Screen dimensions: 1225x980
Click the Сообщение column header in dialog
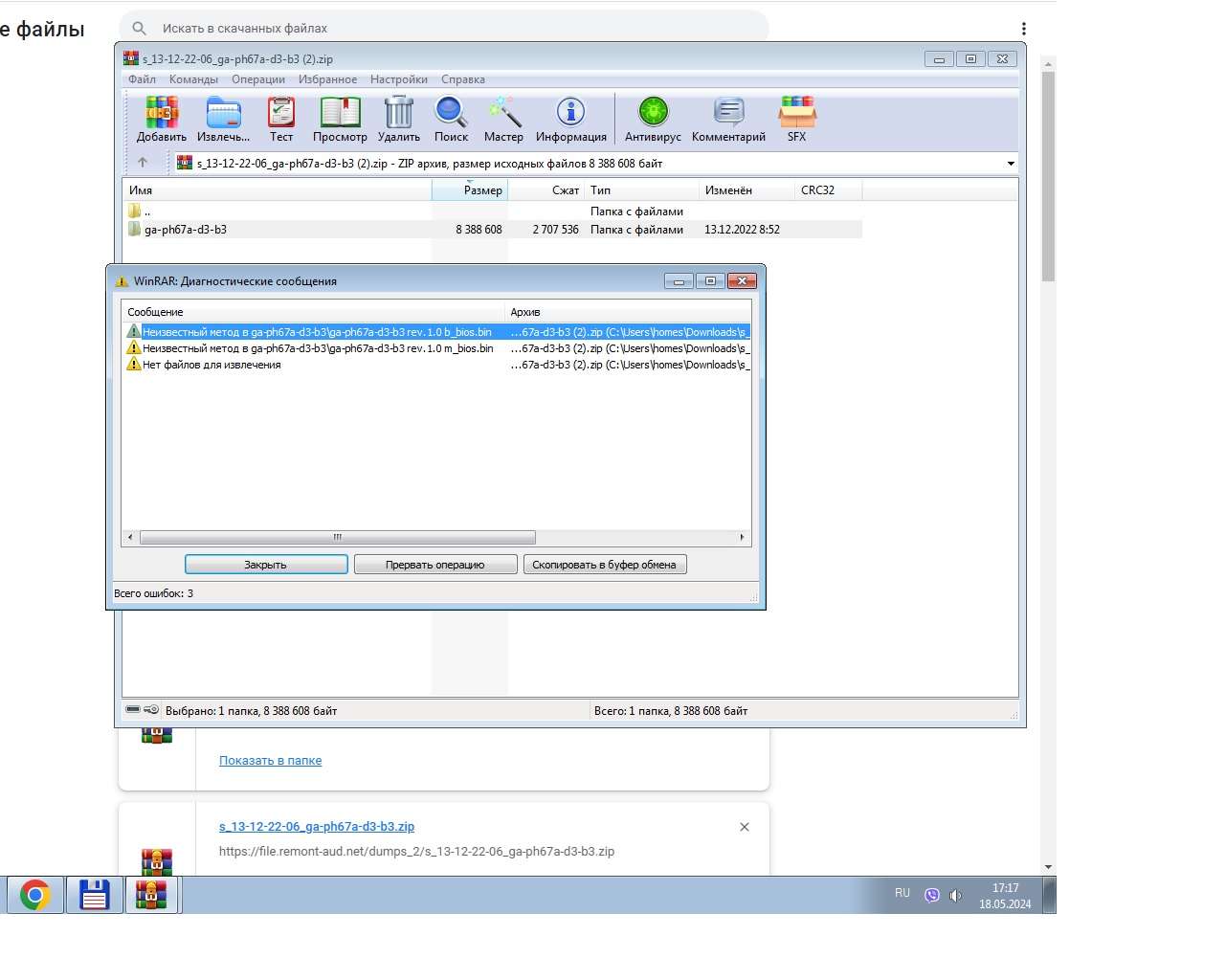coord(314,312)
